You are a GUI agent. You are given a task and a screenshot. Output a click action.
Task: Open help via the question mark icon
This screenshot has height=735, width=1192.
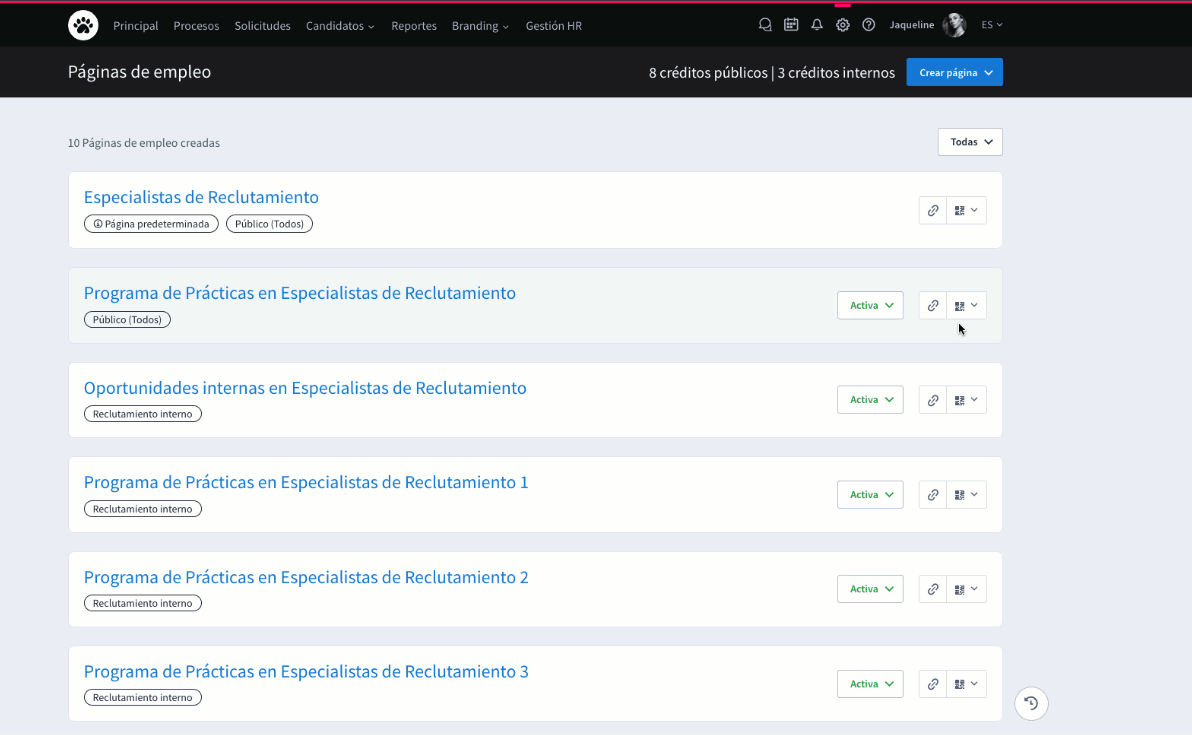(x=868, y=24)
